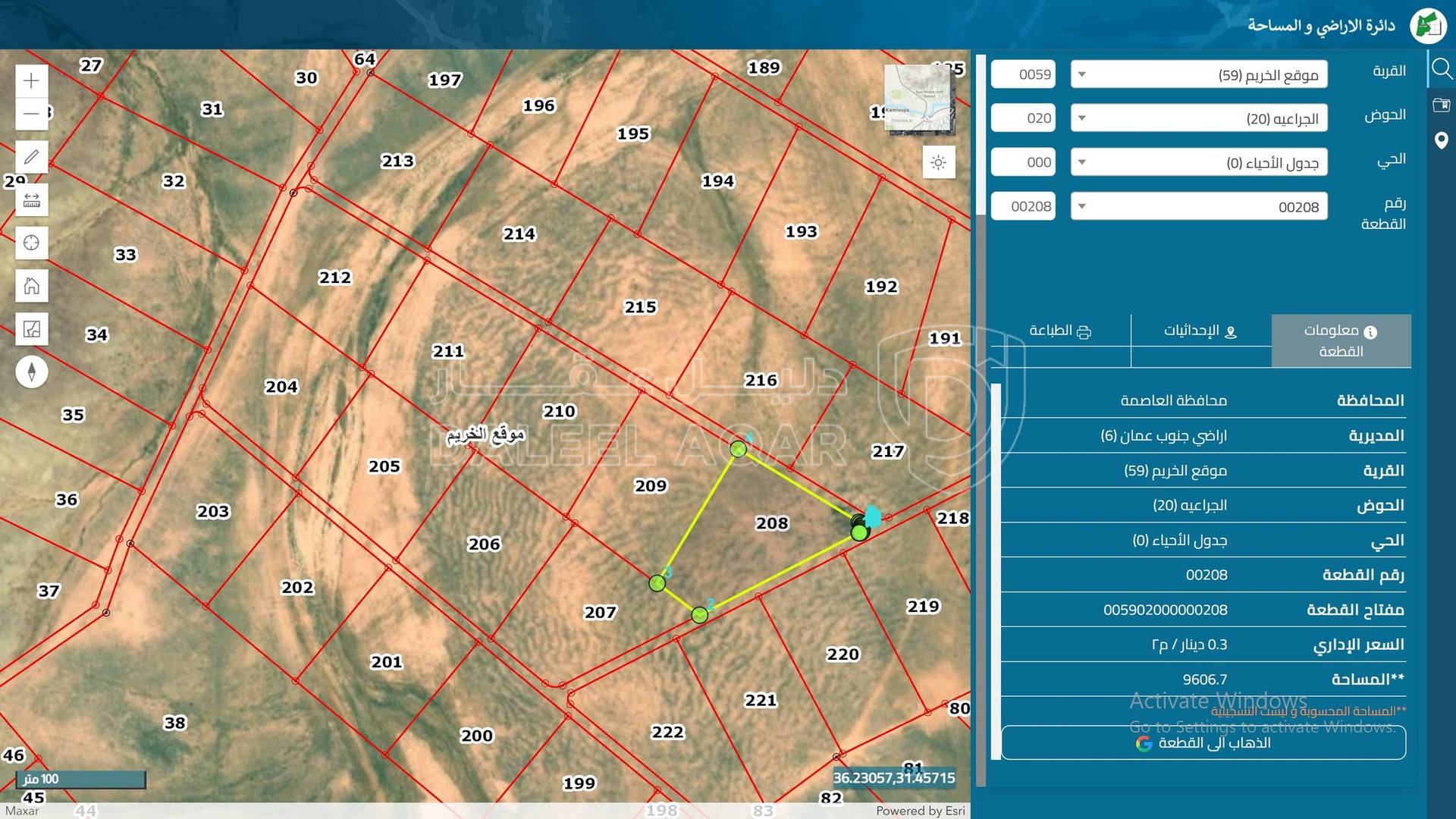The width and height of the screenshot is (1456, 819).
Task: Expand the neighborhood dropdown جدول الأحياء
Action: coord(1198,162)
